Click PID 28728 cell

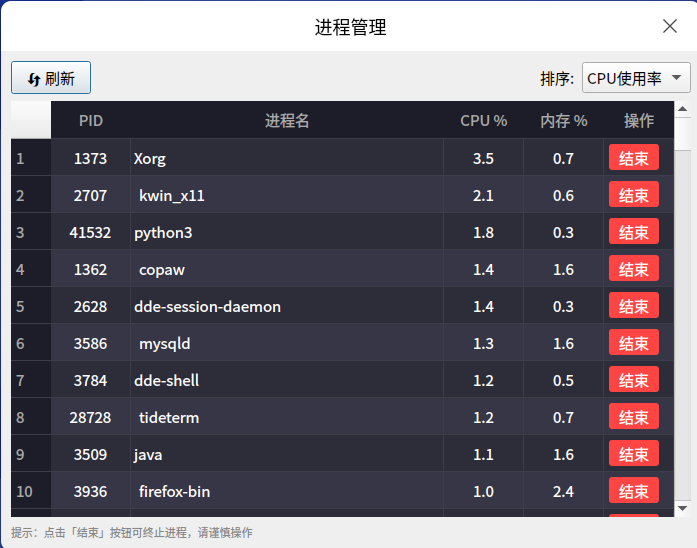[91, 417]
